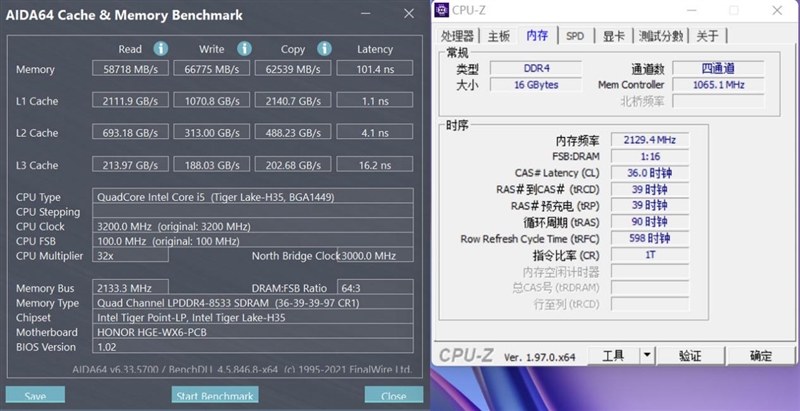Select L1 Cache Copy value 2140.7 GB/s
800x411 pixels.
293,100
